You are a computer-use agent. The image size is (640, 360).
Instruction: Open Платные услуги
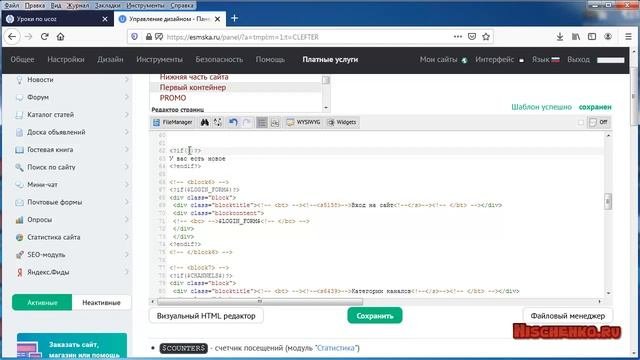tap(330, 60)
